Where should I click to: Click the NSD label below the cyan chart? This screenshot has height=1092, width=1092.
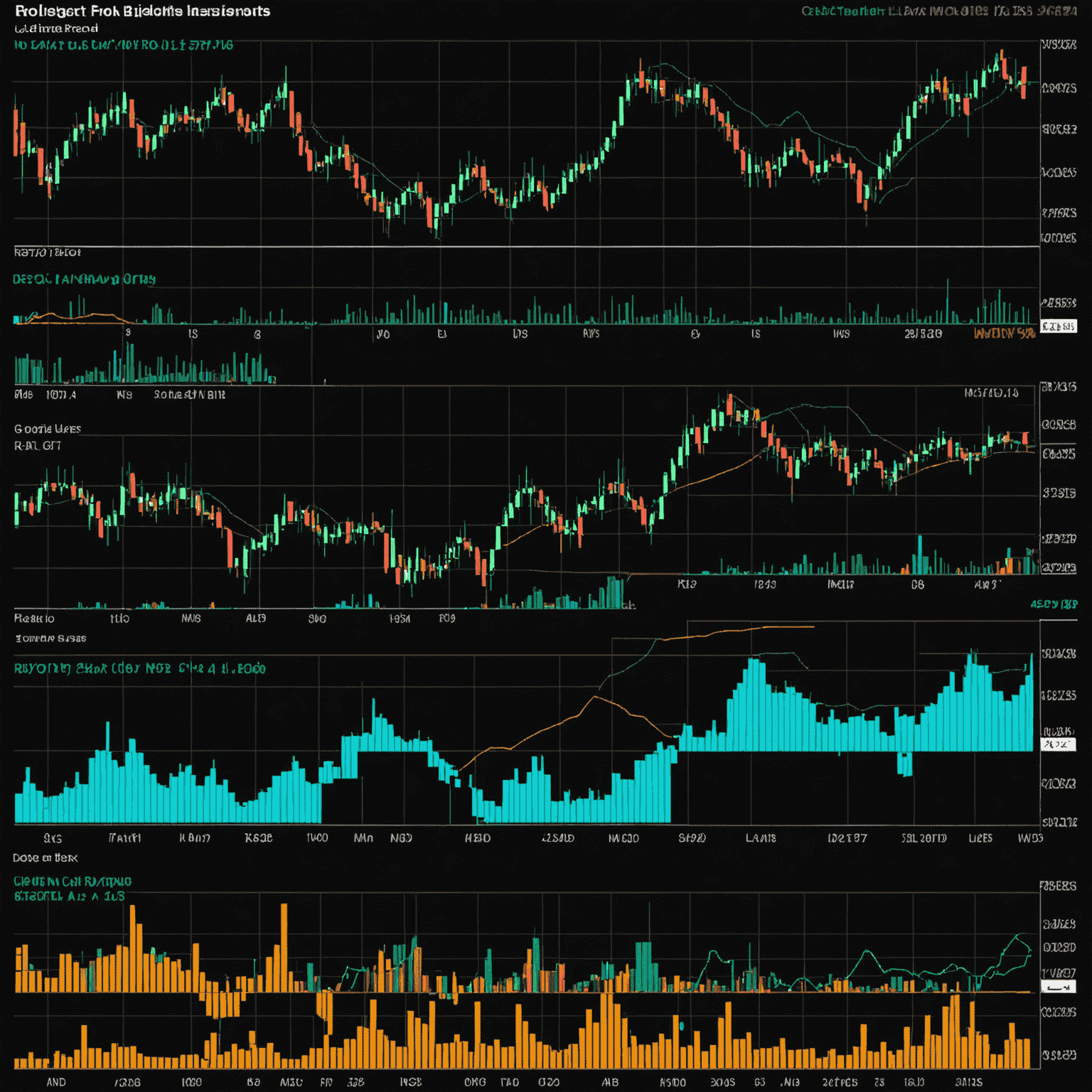pos(401,838)
